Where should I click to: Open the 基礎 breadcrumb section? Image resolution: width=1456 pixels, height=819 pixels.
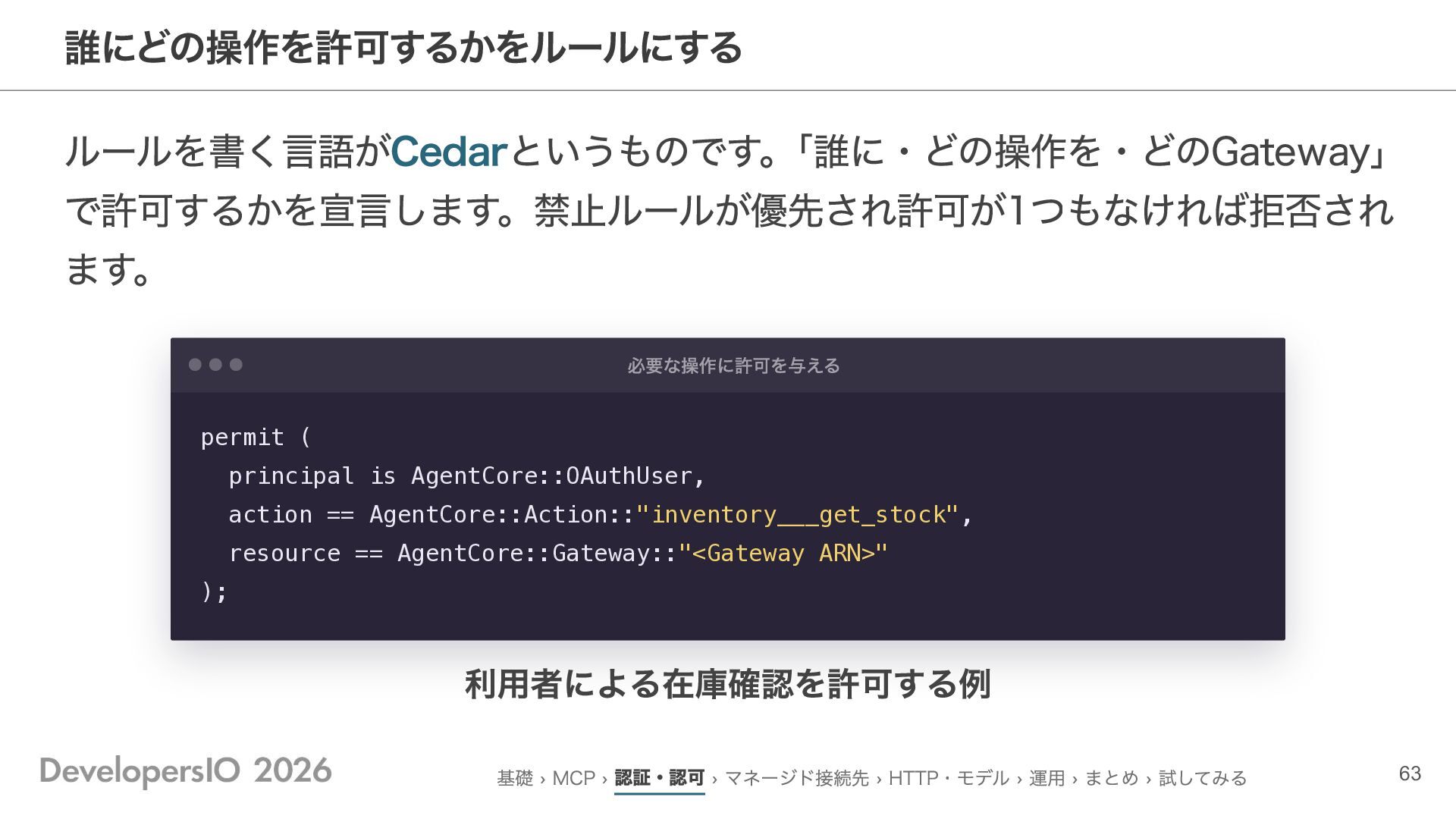pos(515,778)
